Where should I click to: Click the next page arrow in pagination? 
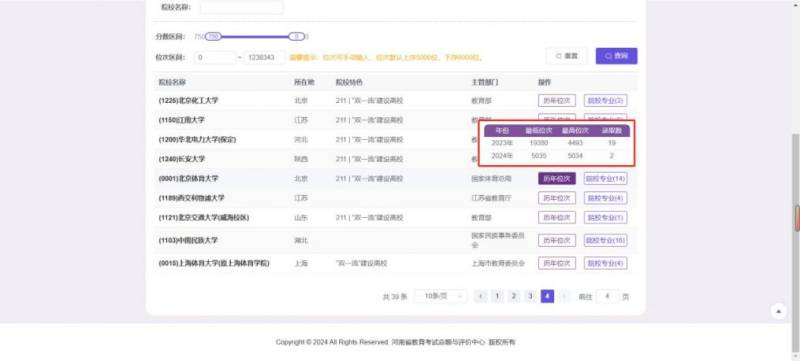click(x=564, y=296)
